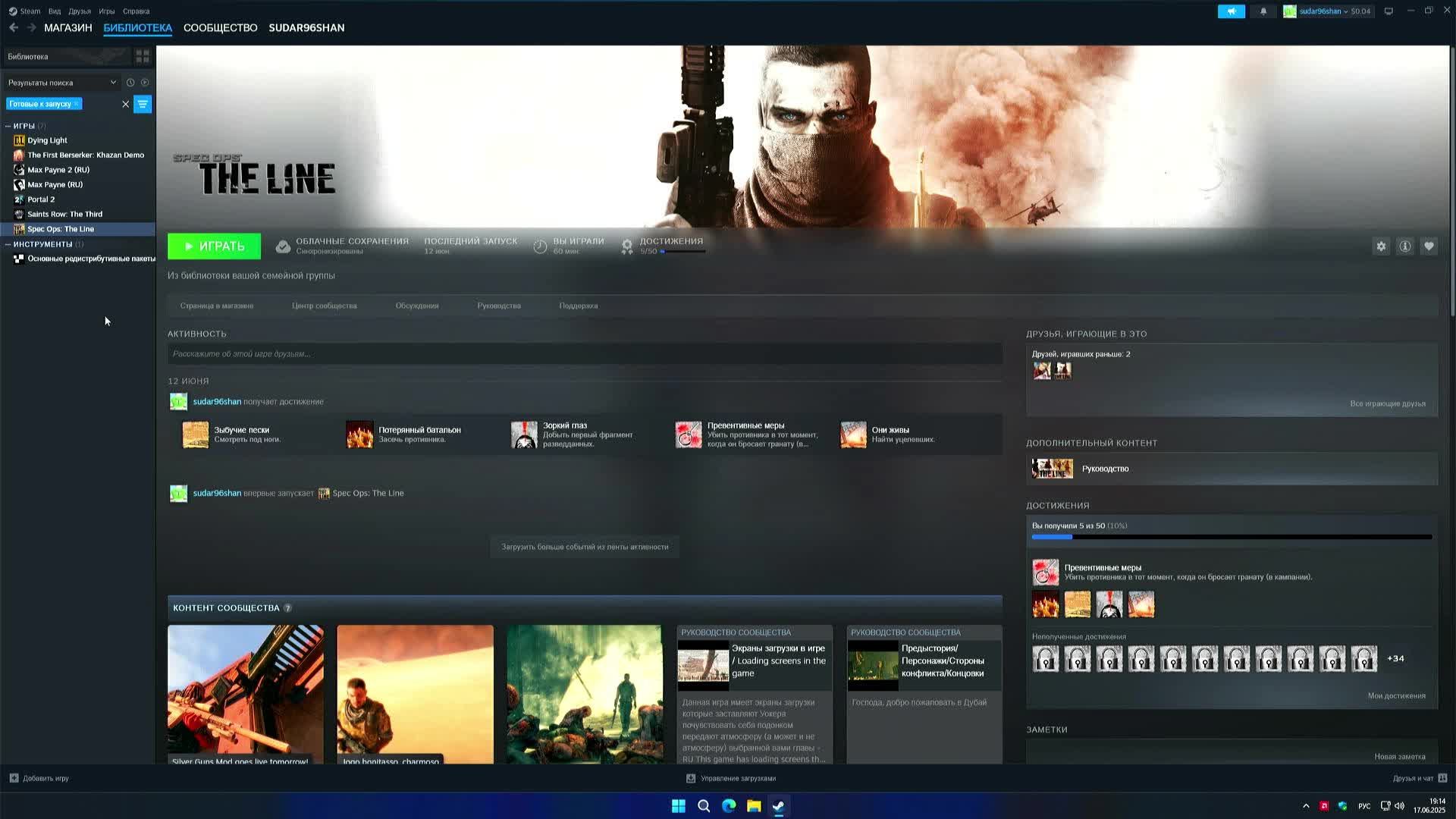1456x819 pixels.
Task: Open Страница в магазине link
Action: 217,306
